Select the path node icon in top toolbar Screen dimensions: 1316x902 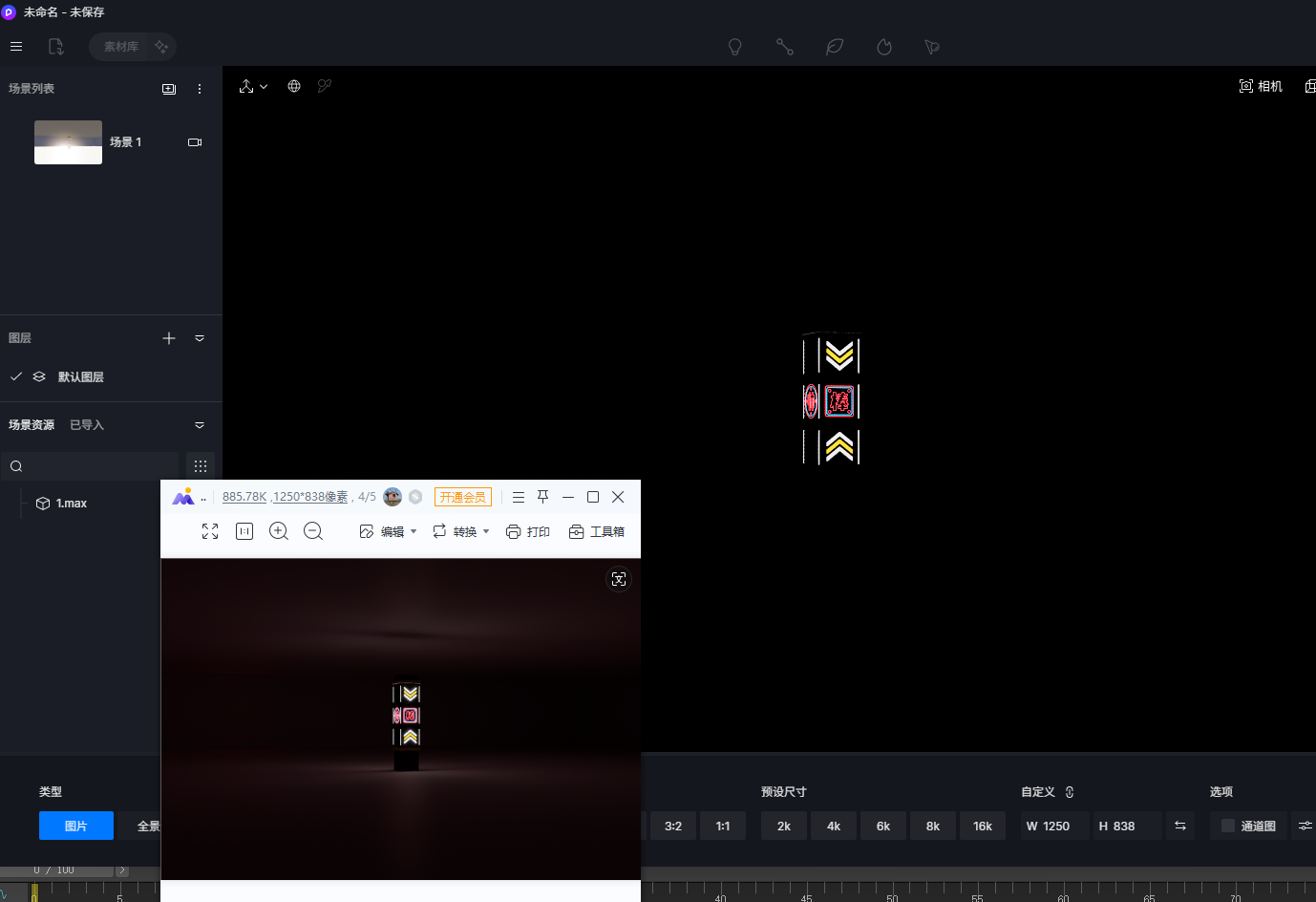point(785,46)
